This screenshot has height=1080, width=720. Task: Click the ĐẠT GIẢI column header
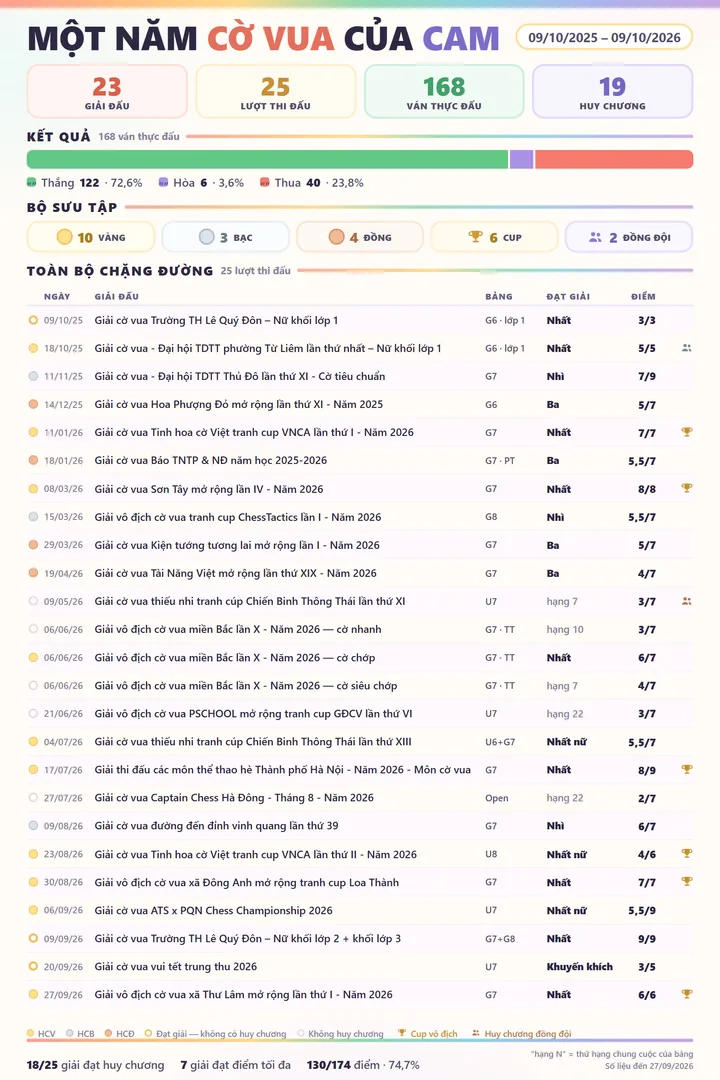click(x=568, y=296)
